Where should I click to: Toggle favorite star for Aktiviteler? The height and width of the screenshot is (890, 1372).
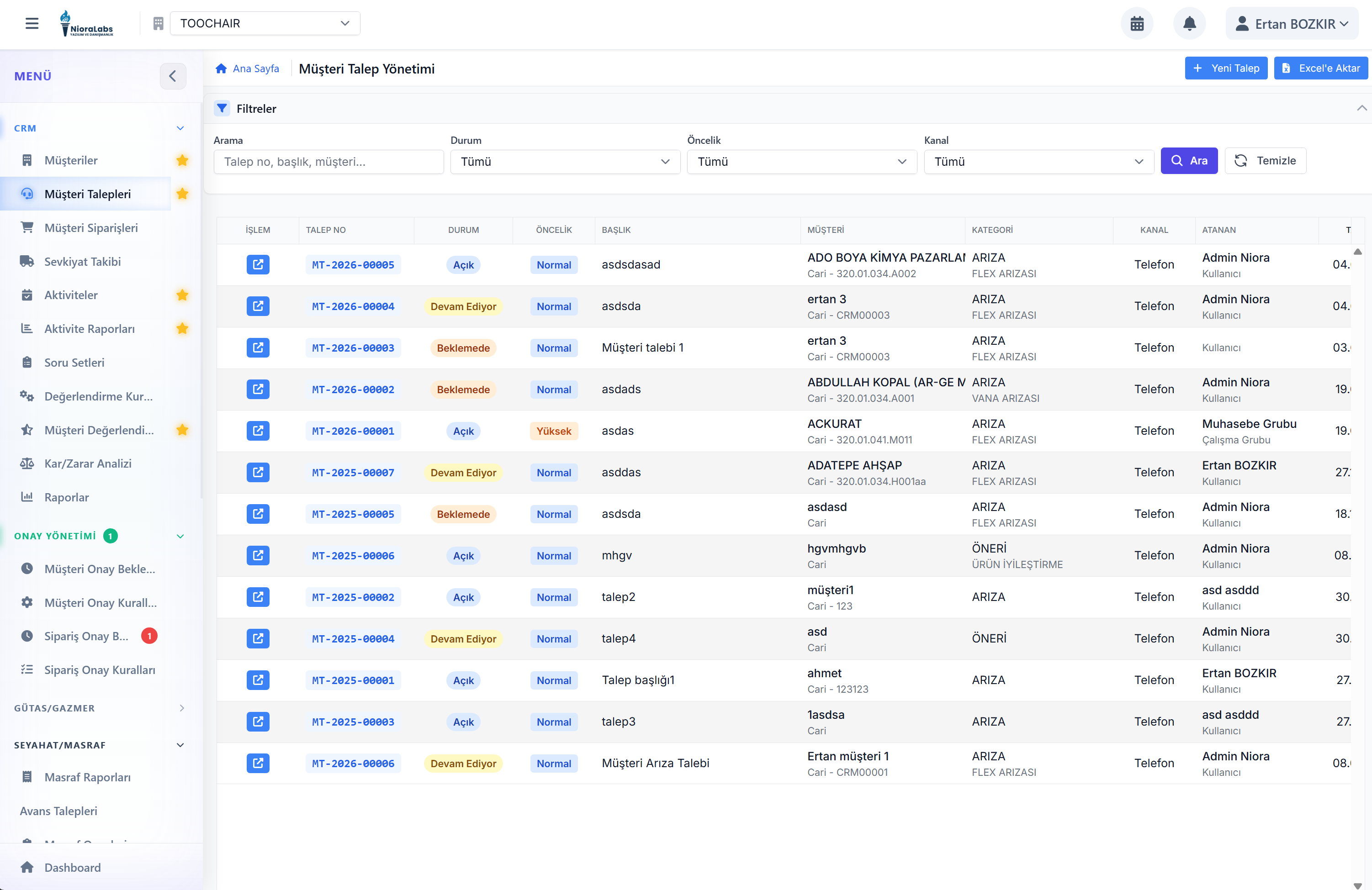182,295
